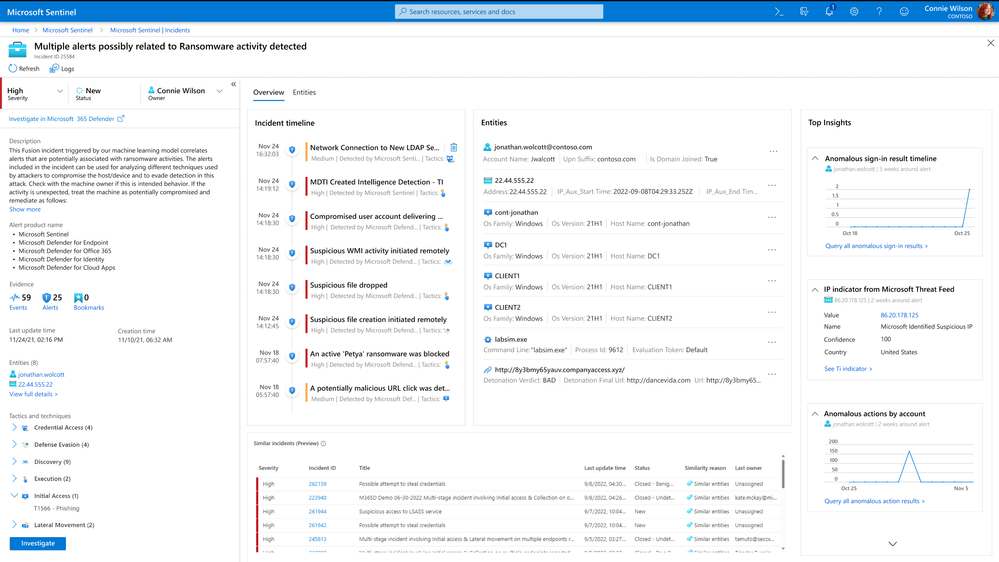Open Investigate in Microsoft 365 Defender link
Viewport: 999px width, 562px height.
66,119
